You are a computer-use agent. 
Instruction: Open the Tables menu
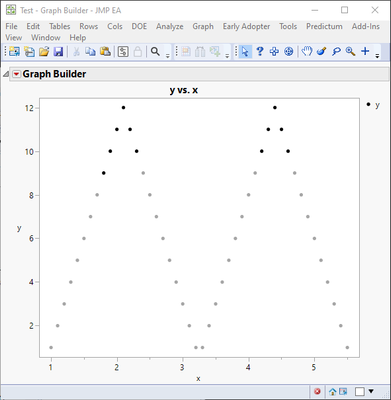(x=60, y=26)
